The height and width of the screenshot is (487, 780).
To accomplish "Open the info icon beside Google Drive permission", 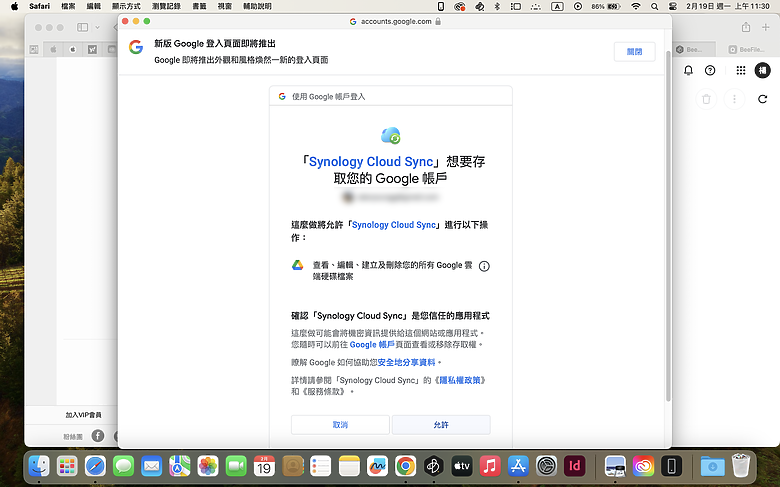I will coord(484,266).
